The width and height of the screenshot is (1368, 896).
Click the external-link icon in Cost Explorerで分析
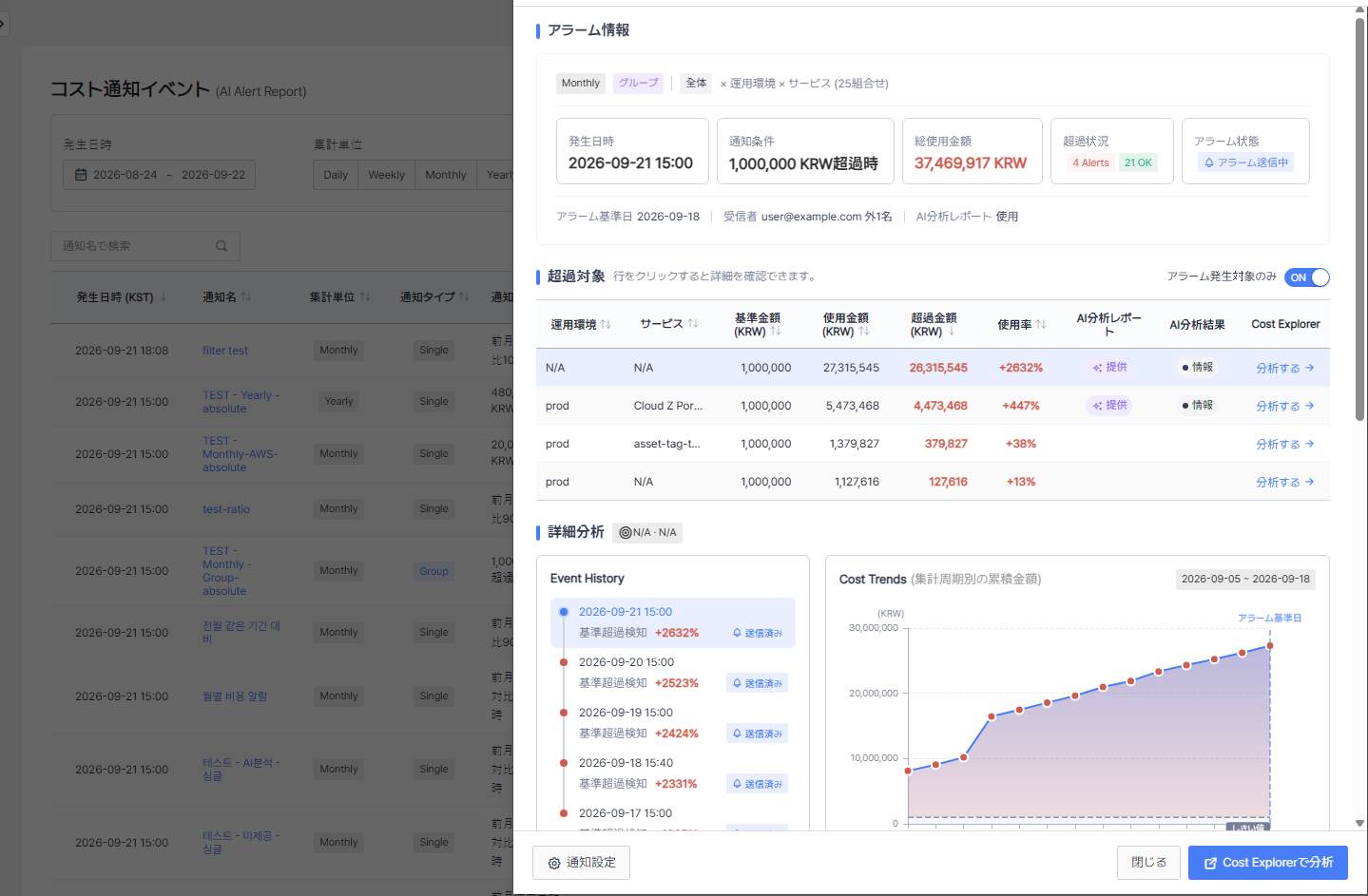point(1210,863)
